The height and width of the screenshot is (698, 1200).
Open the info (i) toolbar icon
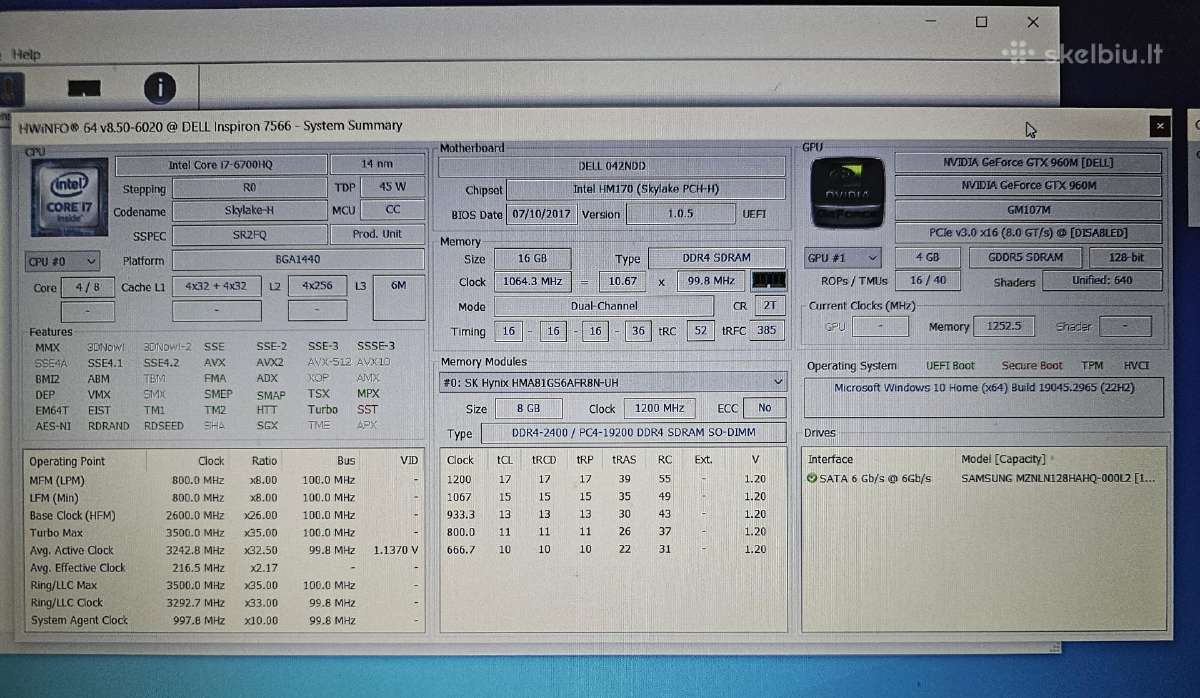[159, 88]
